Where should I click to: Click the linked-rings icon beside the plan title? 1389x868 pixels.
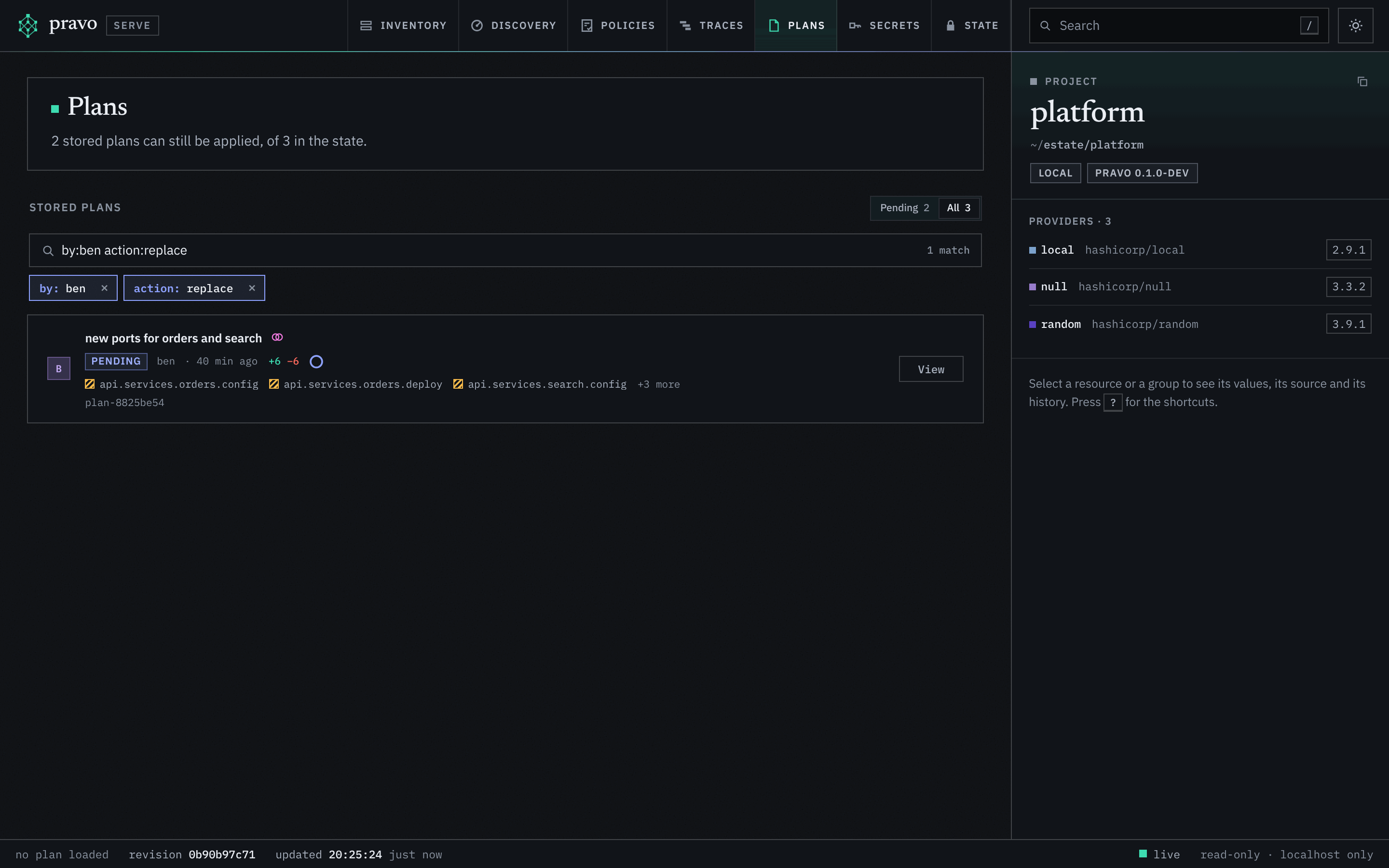point(277,338)
